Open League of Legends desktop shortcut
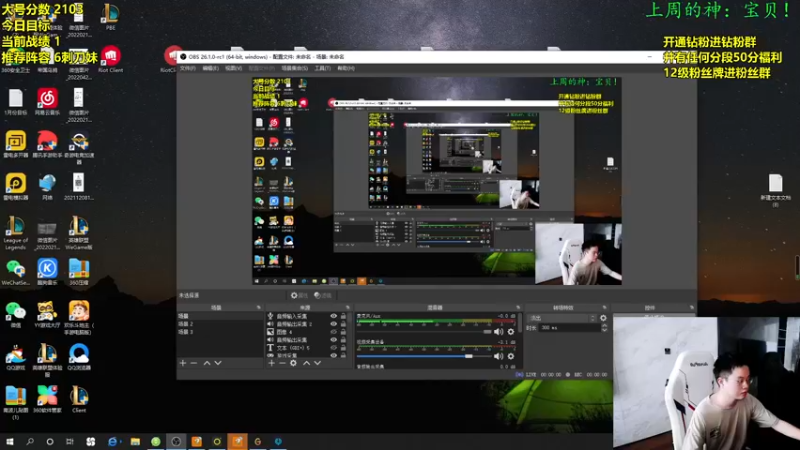Viewport: 800px width, 450px height. [15, 233]
